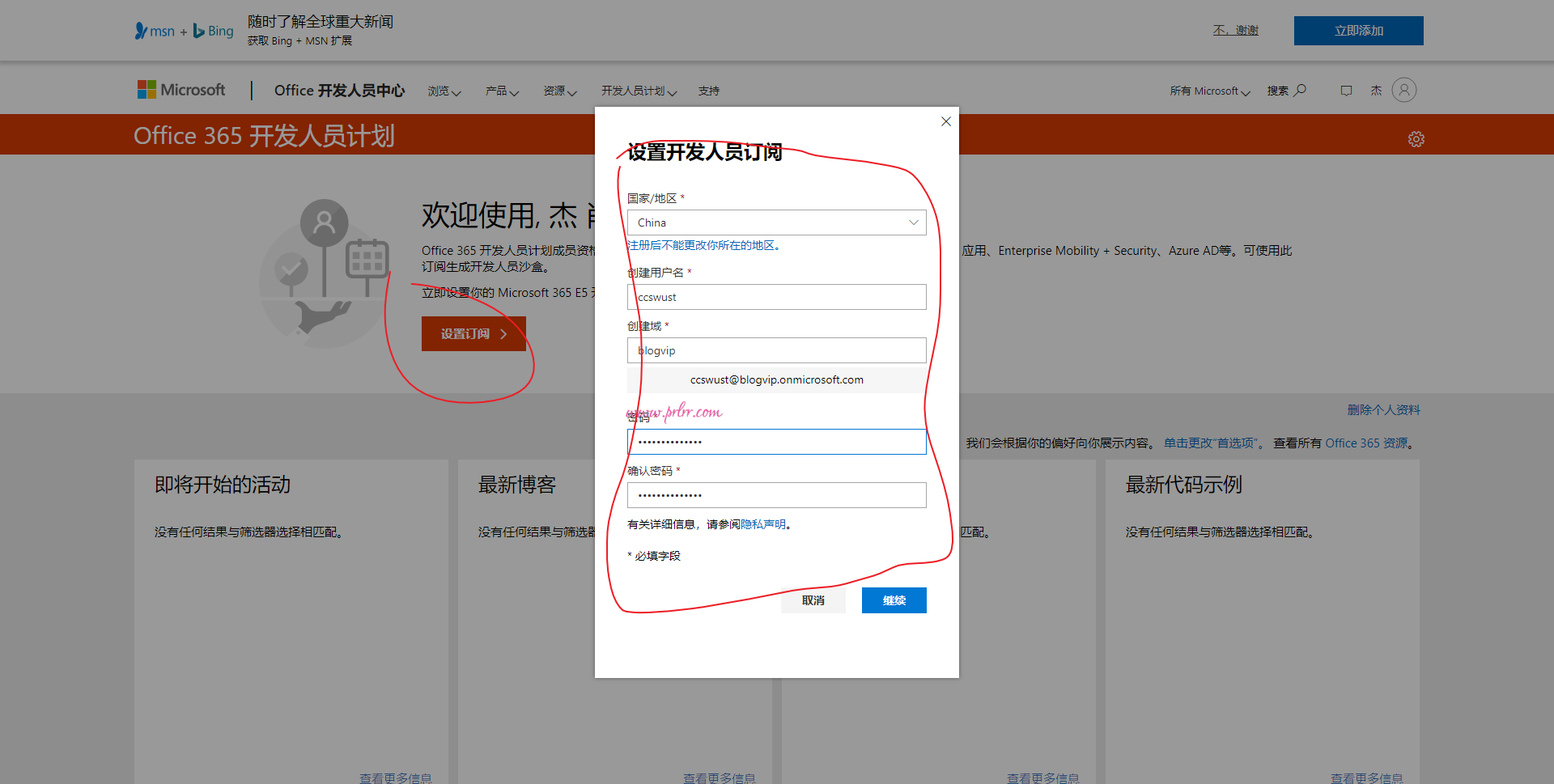Open the 隐私声明 link
Image resolution: width=1554 pixels, height=784 pixels.
[763, 524]
